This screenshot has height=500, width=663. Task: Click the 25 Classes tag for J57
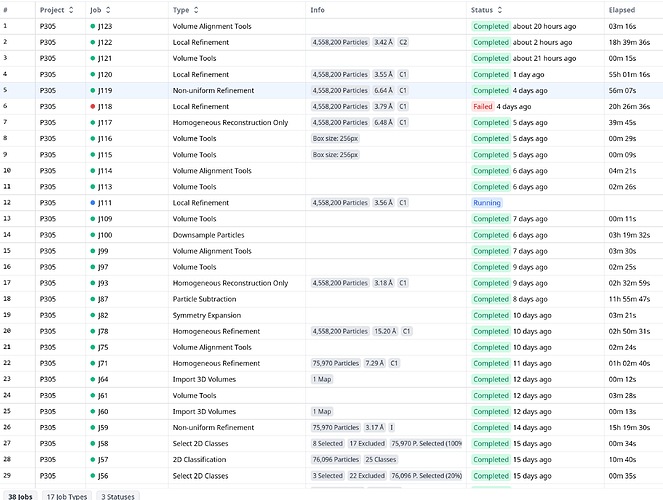381,460
